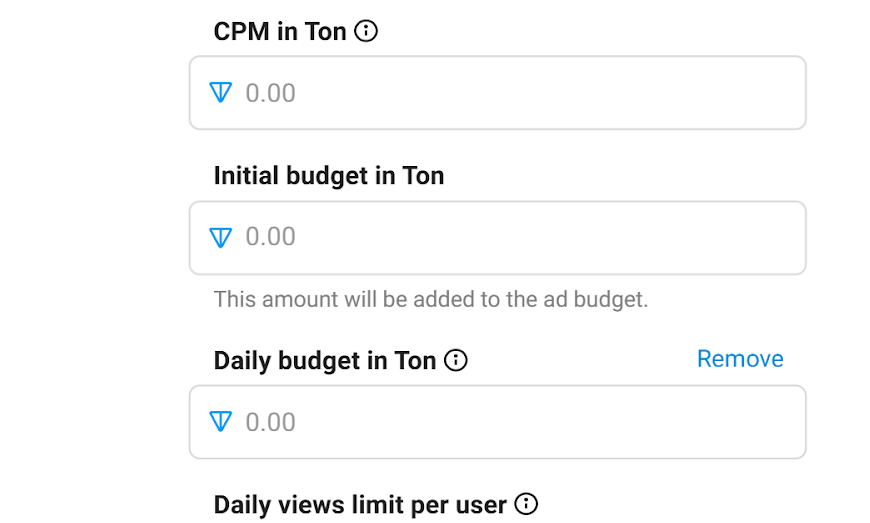The image size is (870, 523).
Task: Click the "CPM in Ton" label
Action: click(x=280, y=32)
